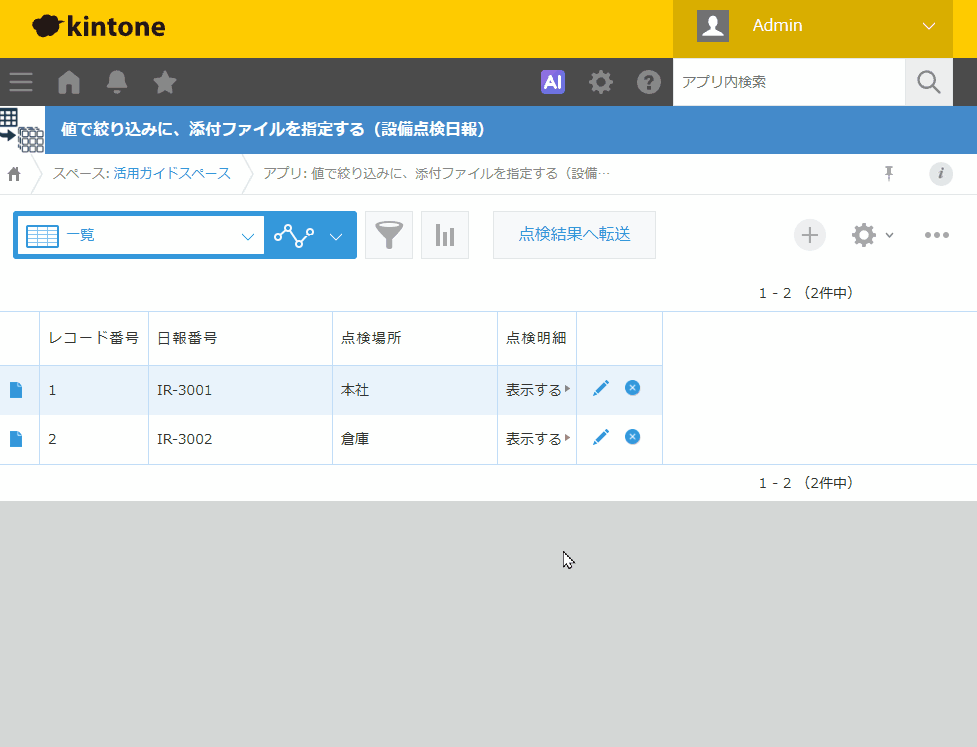
Task: Open the help question mark
Action: (649, 82)
